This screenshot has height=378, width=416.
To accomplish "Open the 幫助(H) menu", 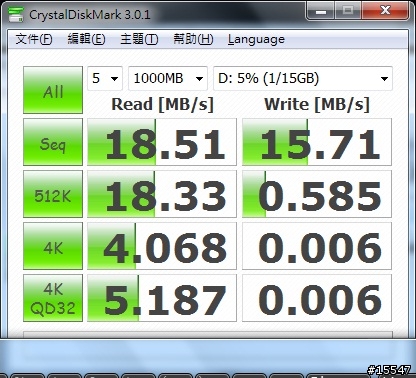I will coord(193,39).
